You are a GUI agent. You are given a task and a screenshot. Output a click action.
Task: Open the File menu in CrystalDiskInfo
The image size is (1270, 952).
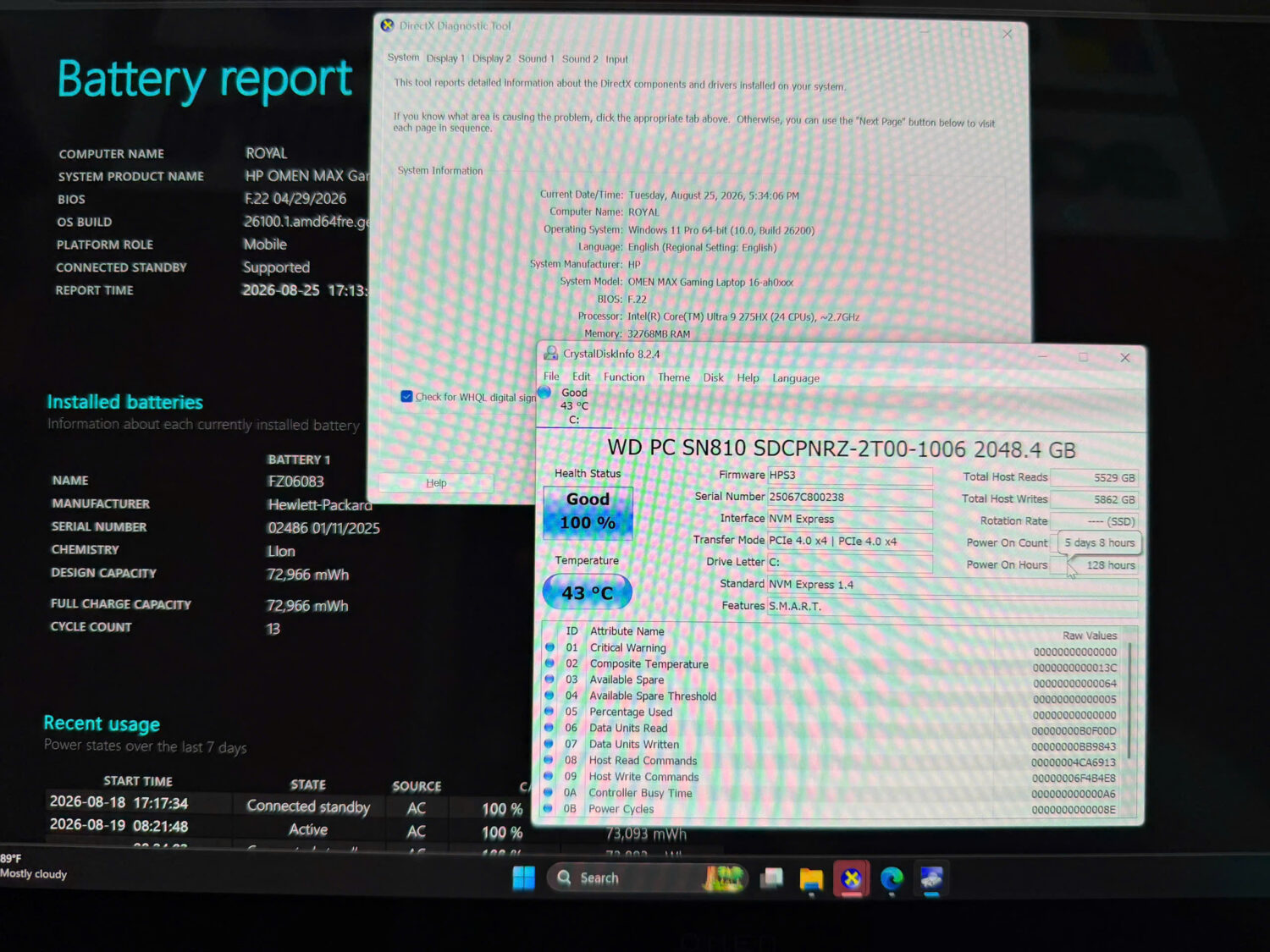(x=551, y=377)
